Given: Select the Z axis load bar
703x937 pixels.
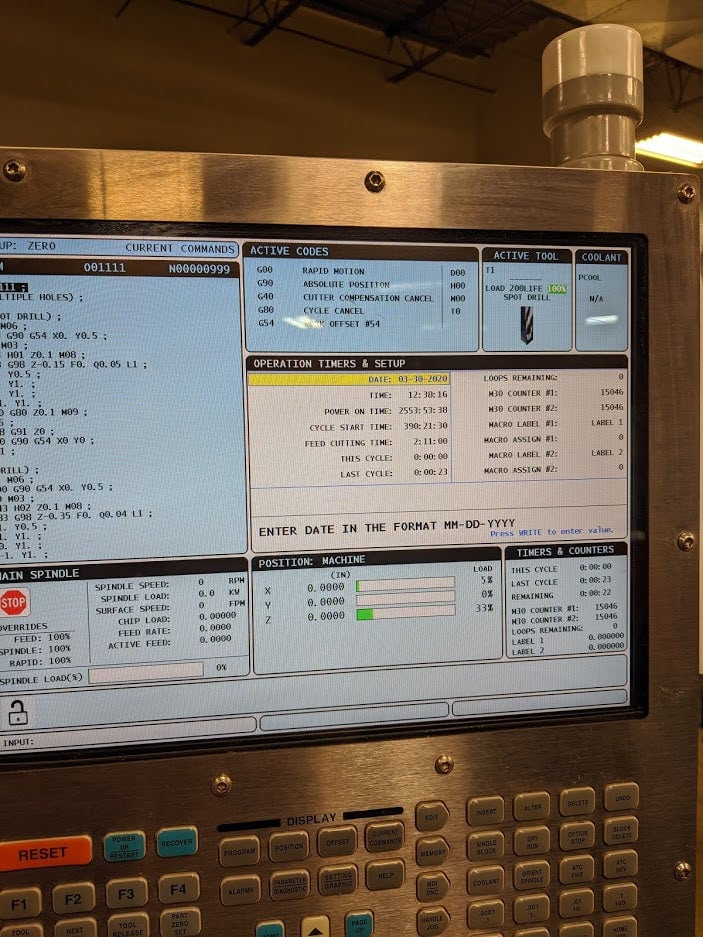Looking at the screenshot, I should coord(406,613).
